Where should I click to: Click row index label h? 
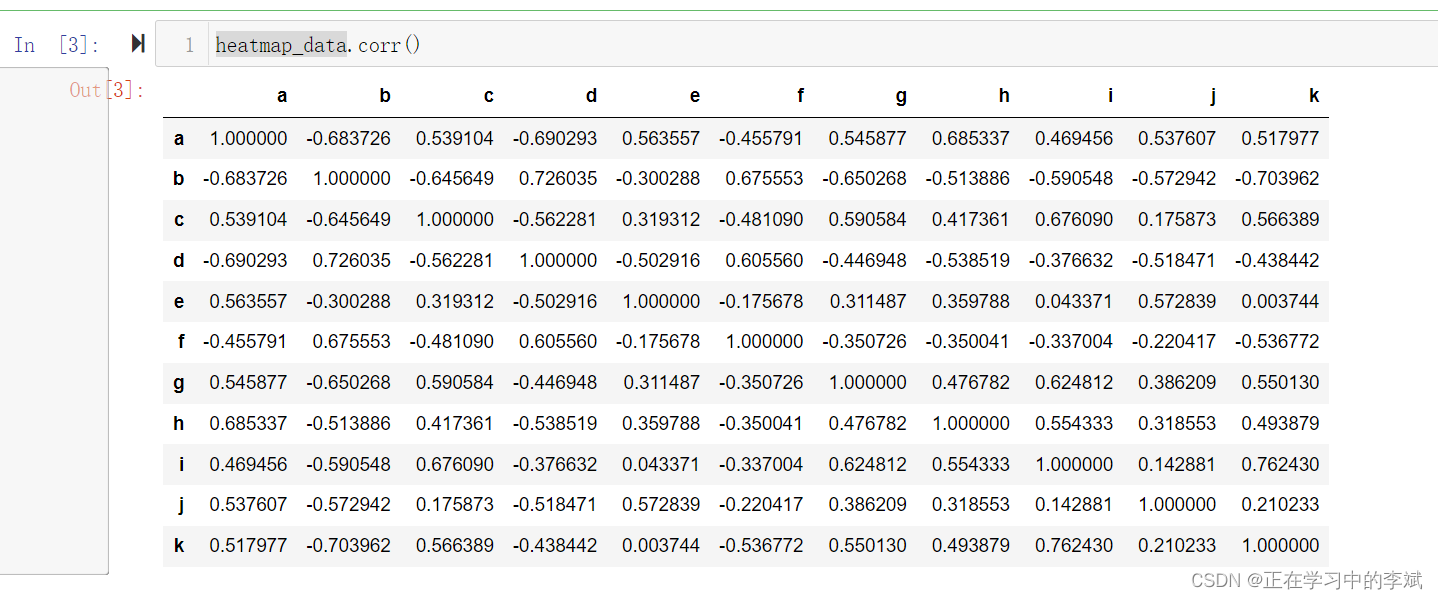(179, 423)
